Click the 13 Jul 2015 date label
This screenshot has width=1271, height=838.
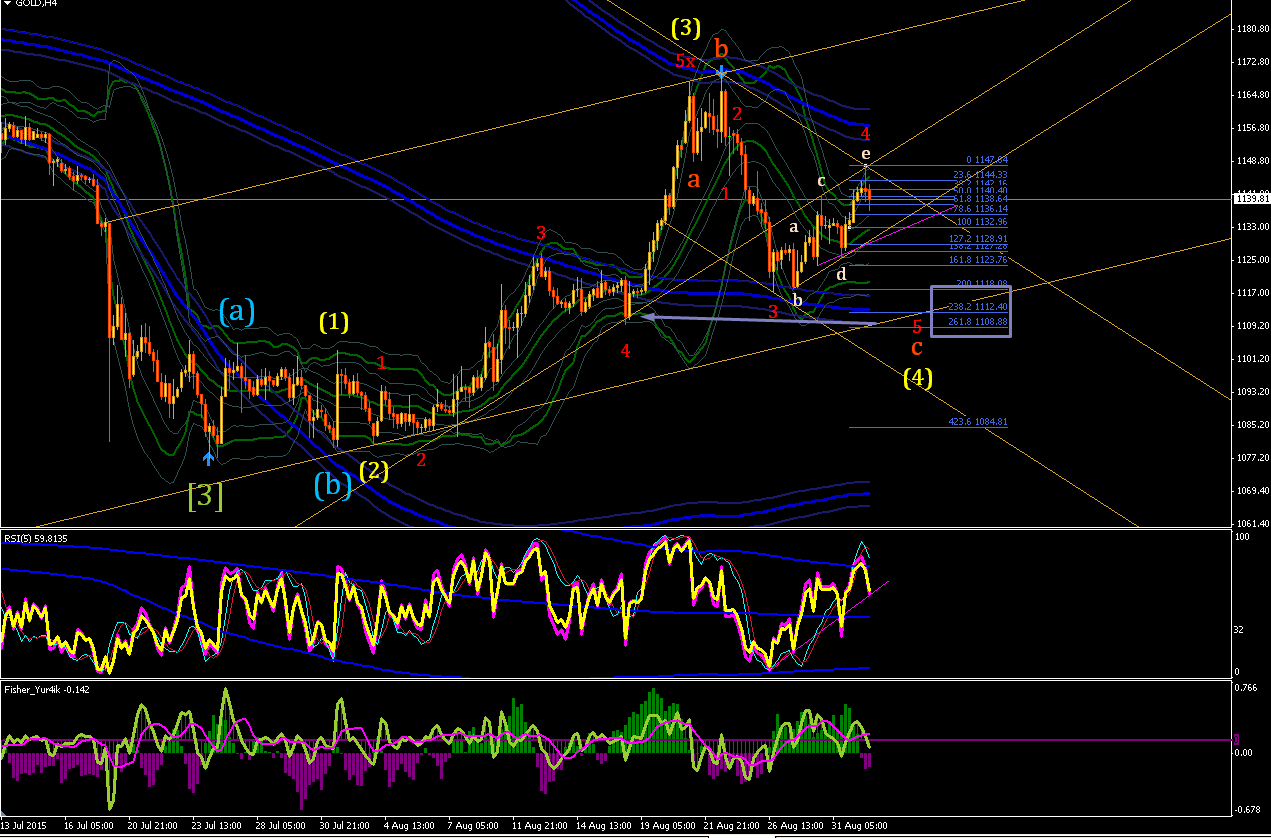tap(23, 827)
